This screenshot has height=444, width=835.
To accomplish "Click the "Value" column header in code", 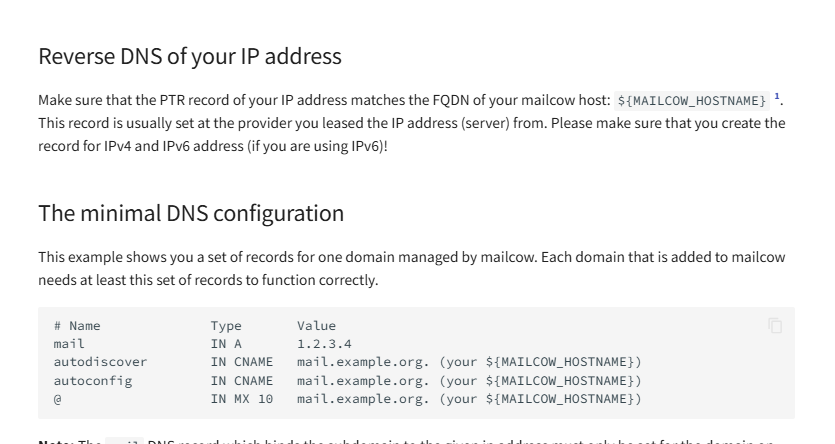I will (316, 326).
